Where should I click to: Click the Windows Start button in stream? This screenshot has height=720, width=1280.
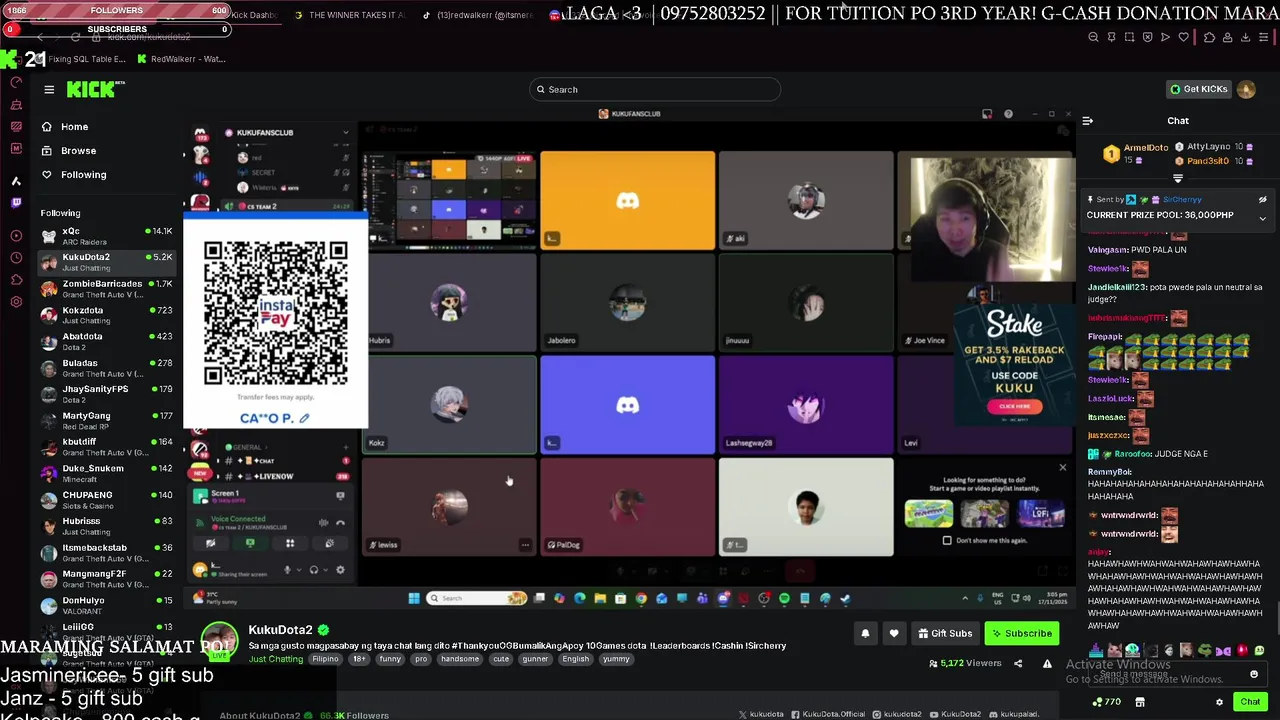pyautogui.click(x=414, y=598)
